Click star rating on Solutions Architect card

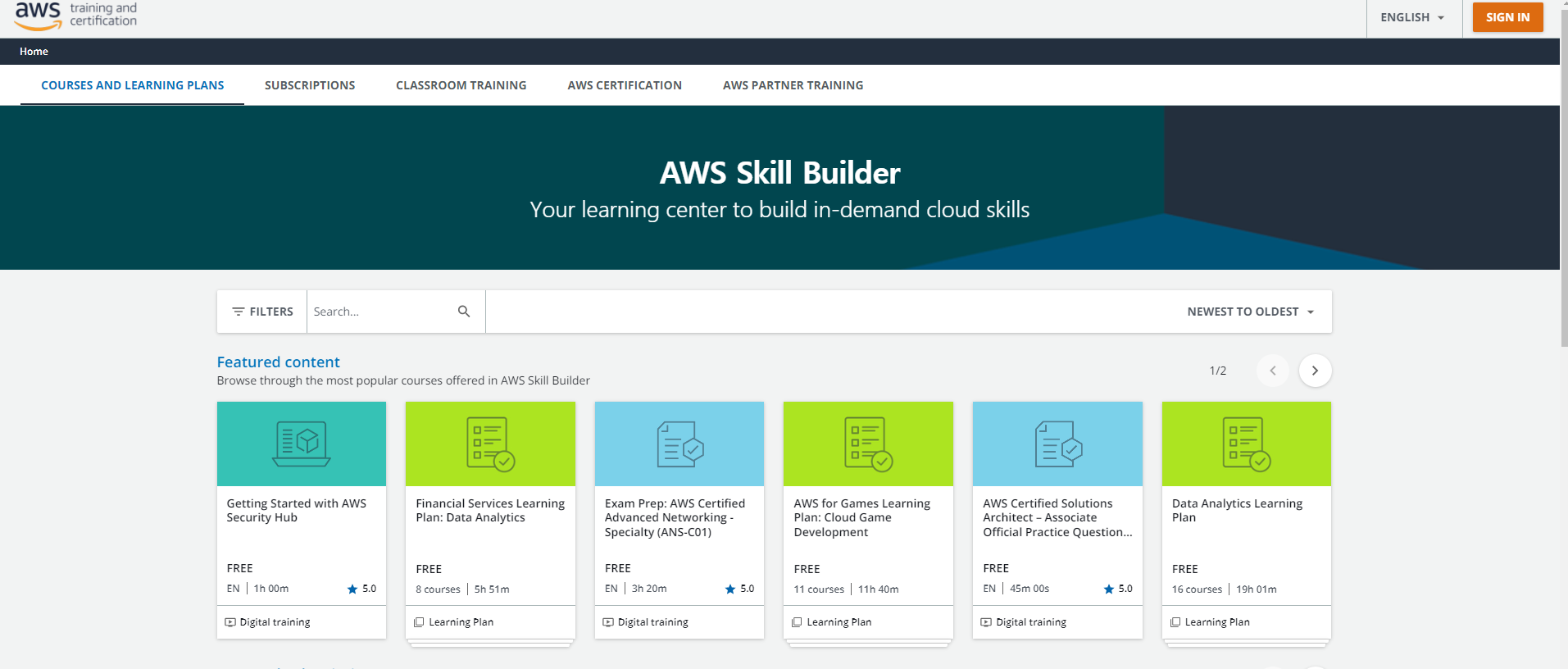(1118, 589)
